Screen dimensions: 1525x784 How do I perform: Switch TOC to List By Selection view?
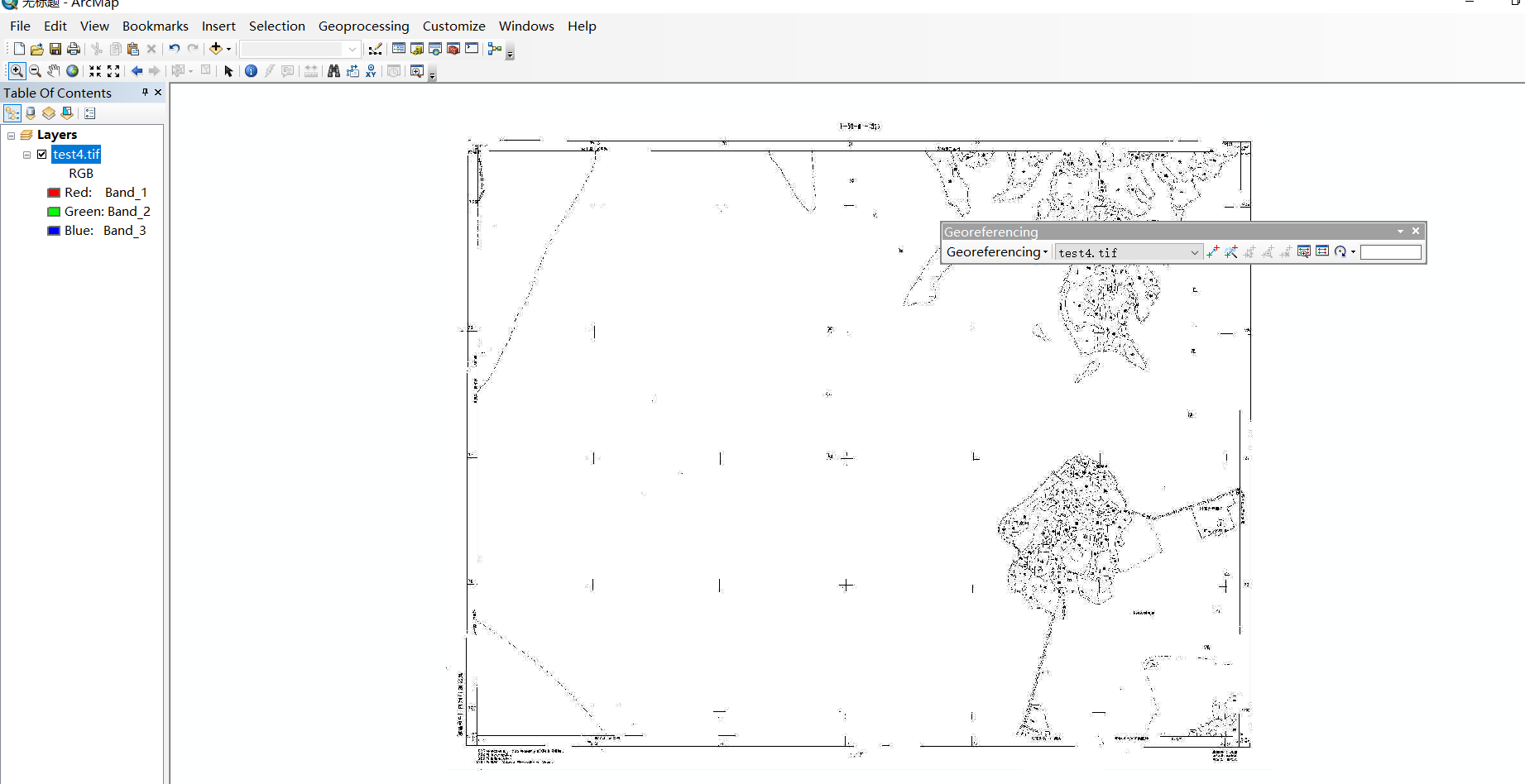[66, 113]
